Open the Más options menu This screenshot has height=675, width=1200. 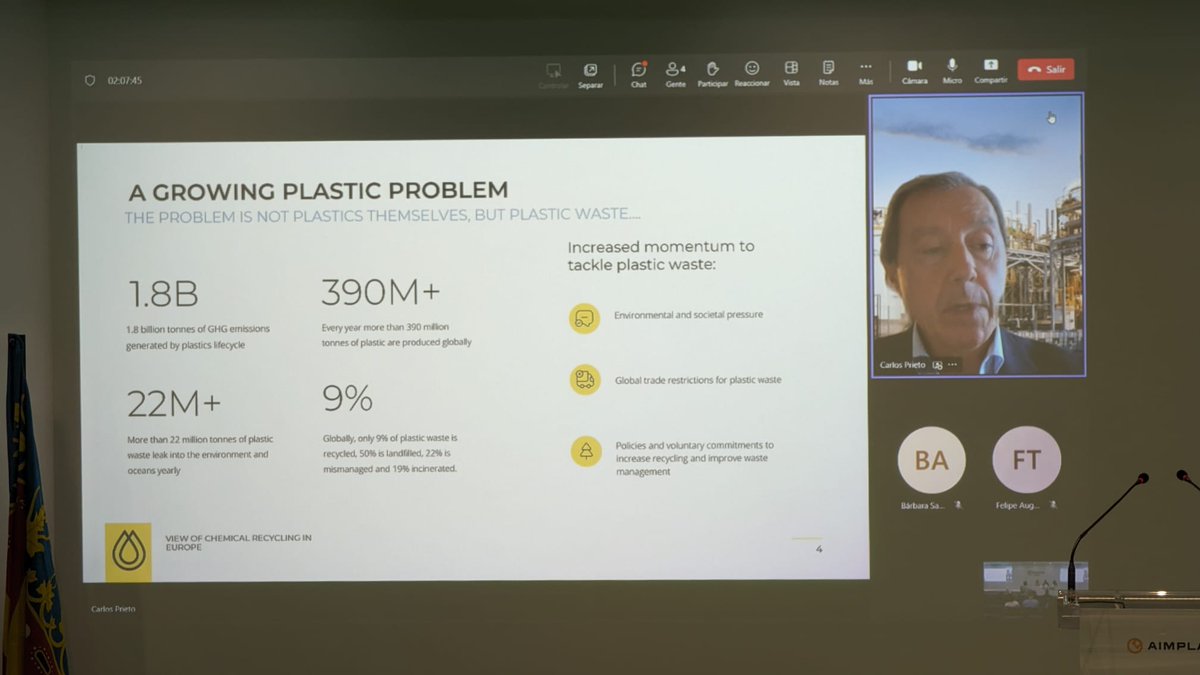[866, 74]
